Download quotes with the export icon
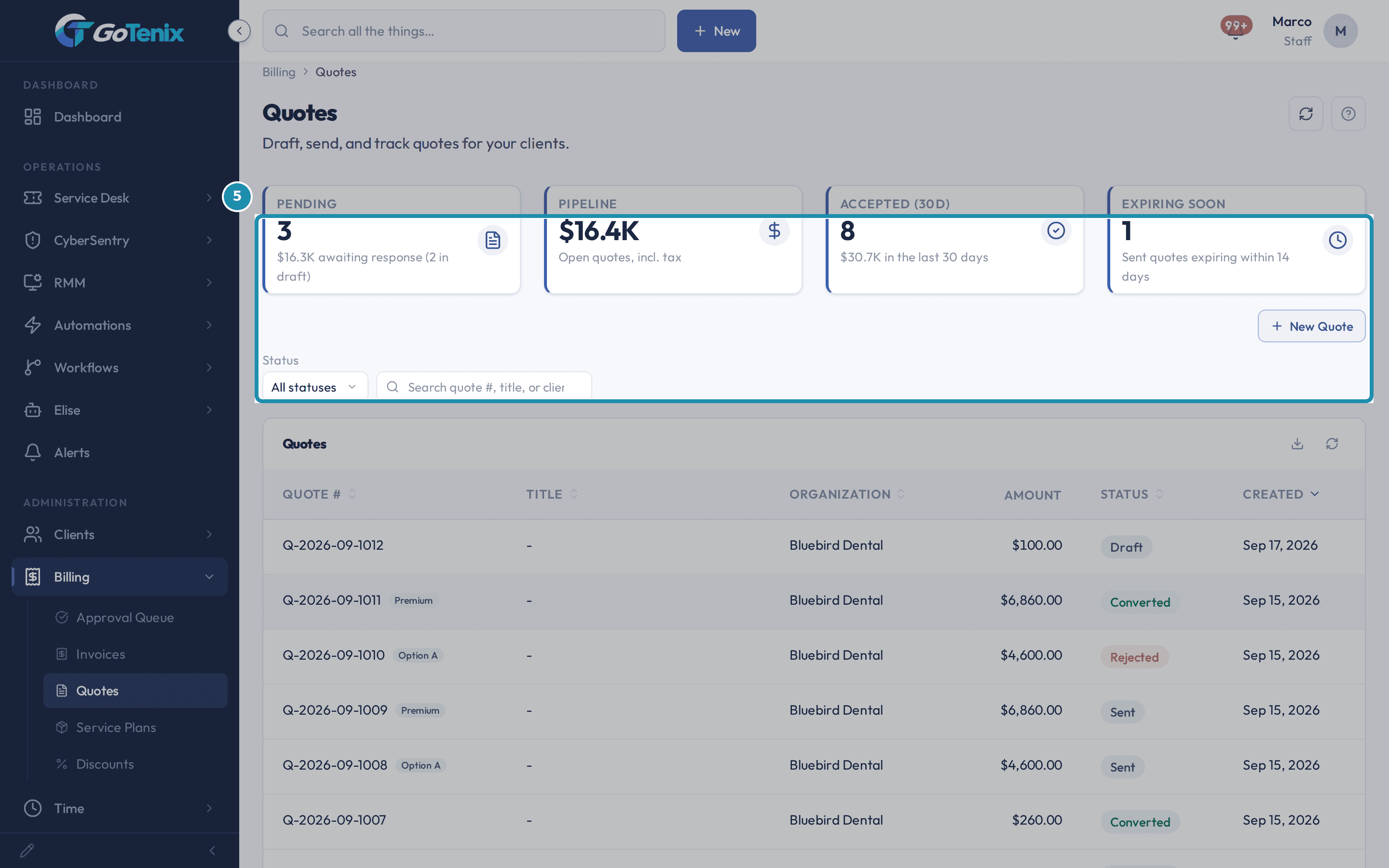The width and height of the screenshot is (1389, 868). (1297, 444)
